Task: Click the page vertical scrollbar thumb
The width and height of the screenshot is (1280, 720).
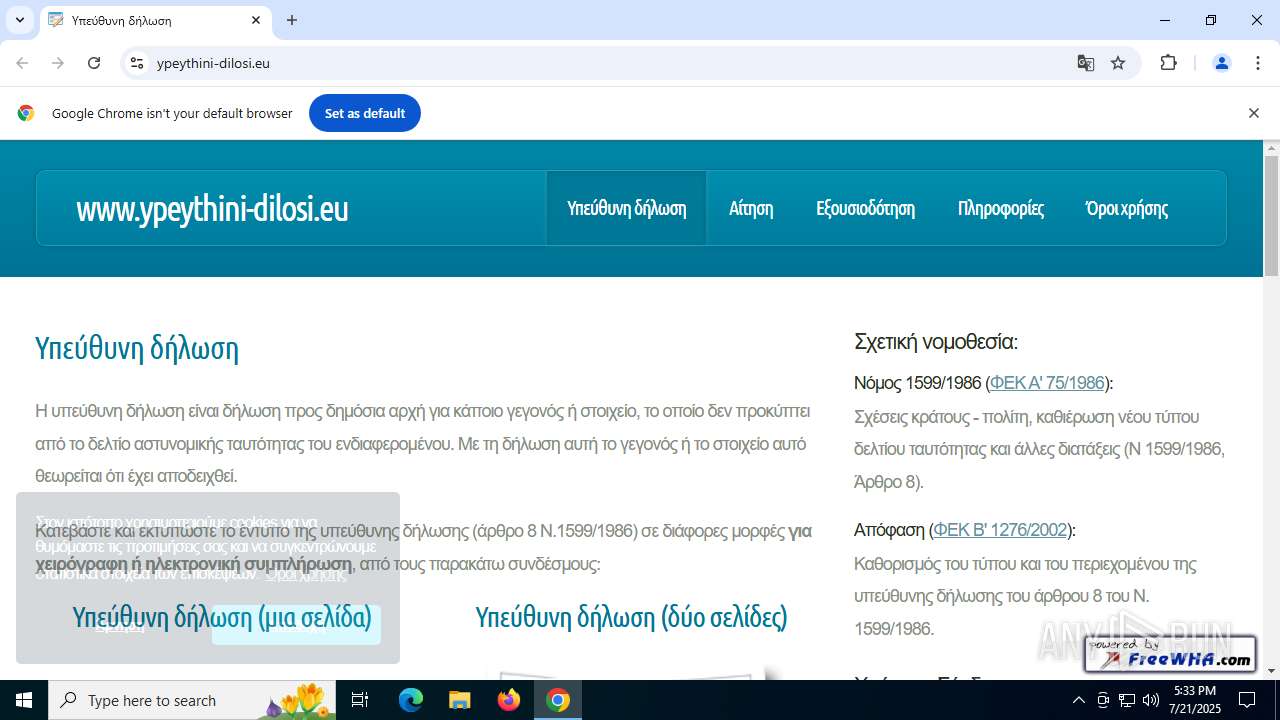Action: point(1271,215)
